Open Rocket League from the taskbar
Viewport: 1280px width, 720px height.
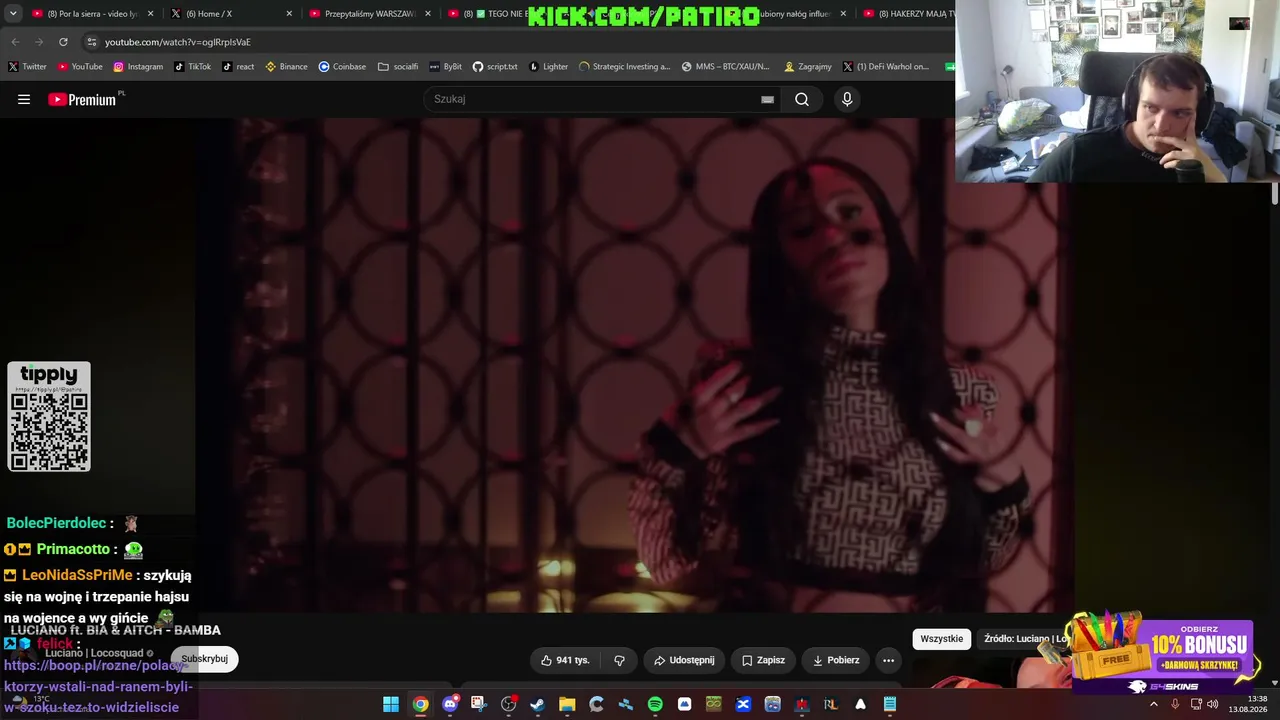pos(830,704)
